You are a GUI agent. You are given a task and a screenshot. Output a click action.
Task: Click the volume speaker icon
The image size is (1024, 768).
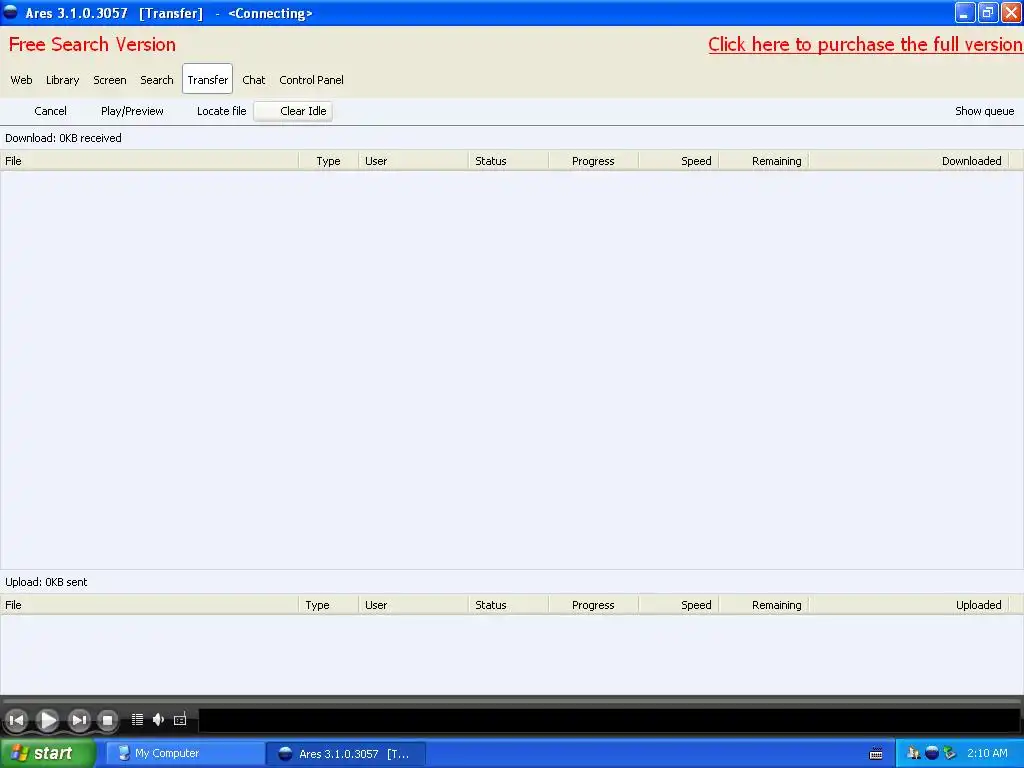coord(158,720)
